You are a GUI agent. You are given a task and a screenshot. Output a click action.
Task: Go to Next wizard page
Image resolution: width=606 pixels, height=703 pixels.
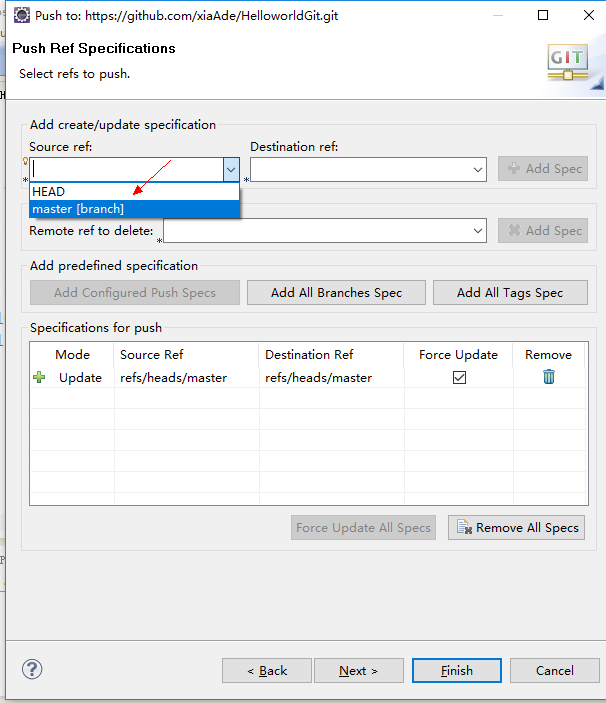click(x=359, y=671)
